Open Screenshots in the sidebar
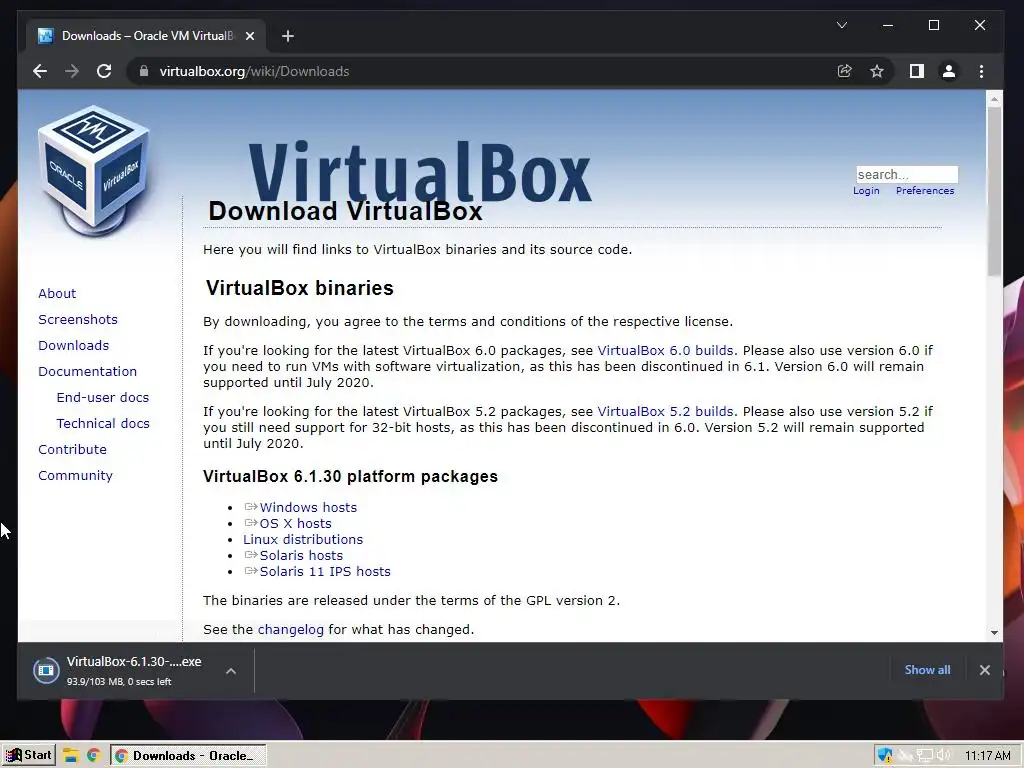The image size is (1024, 768). (78, 319)
